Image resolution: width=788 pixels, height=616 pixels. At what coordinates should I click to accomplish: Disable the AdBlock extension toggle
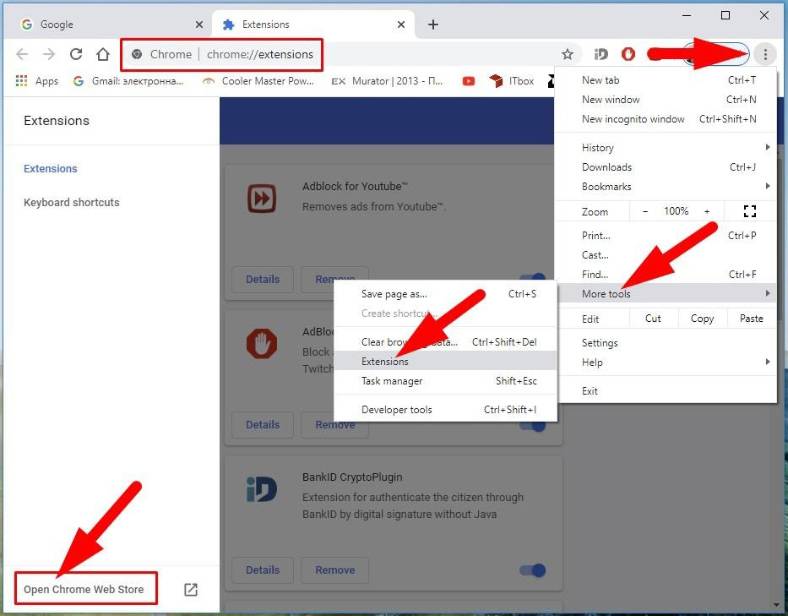point(533,426)
